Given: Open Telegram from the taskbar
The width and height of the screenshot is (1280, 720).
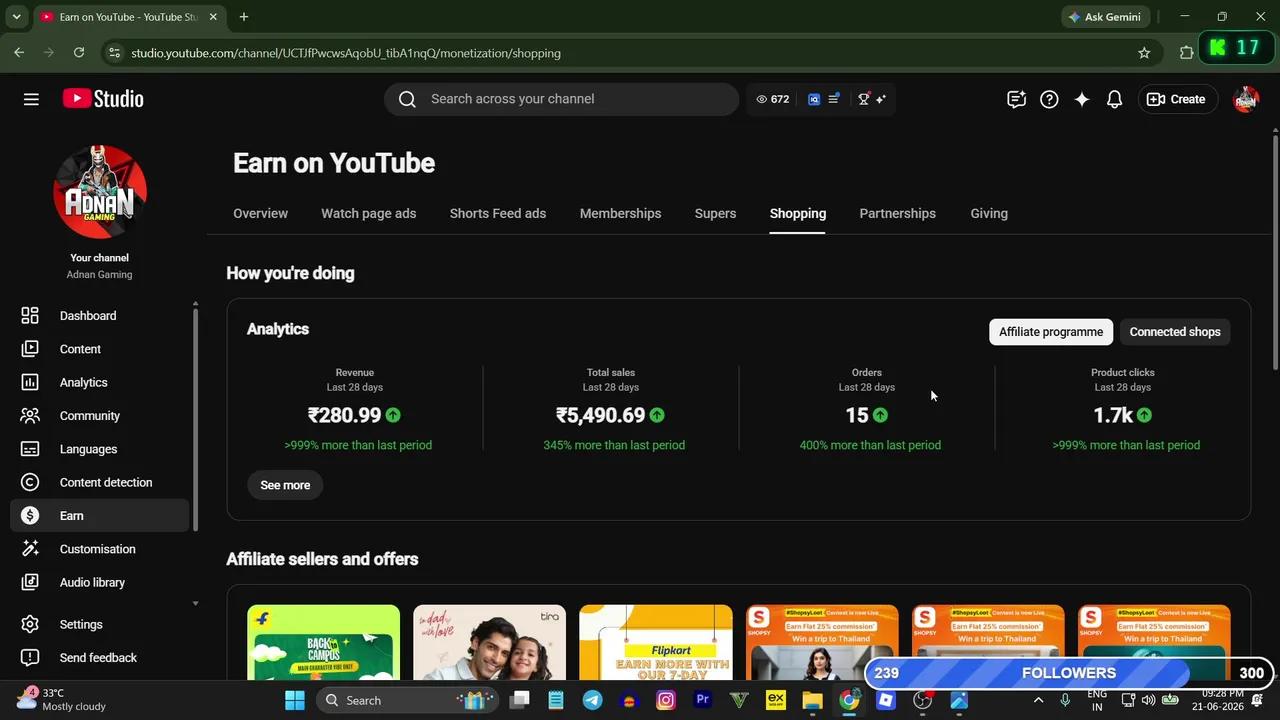Looking at the screenshot, I should pos(593,700).
